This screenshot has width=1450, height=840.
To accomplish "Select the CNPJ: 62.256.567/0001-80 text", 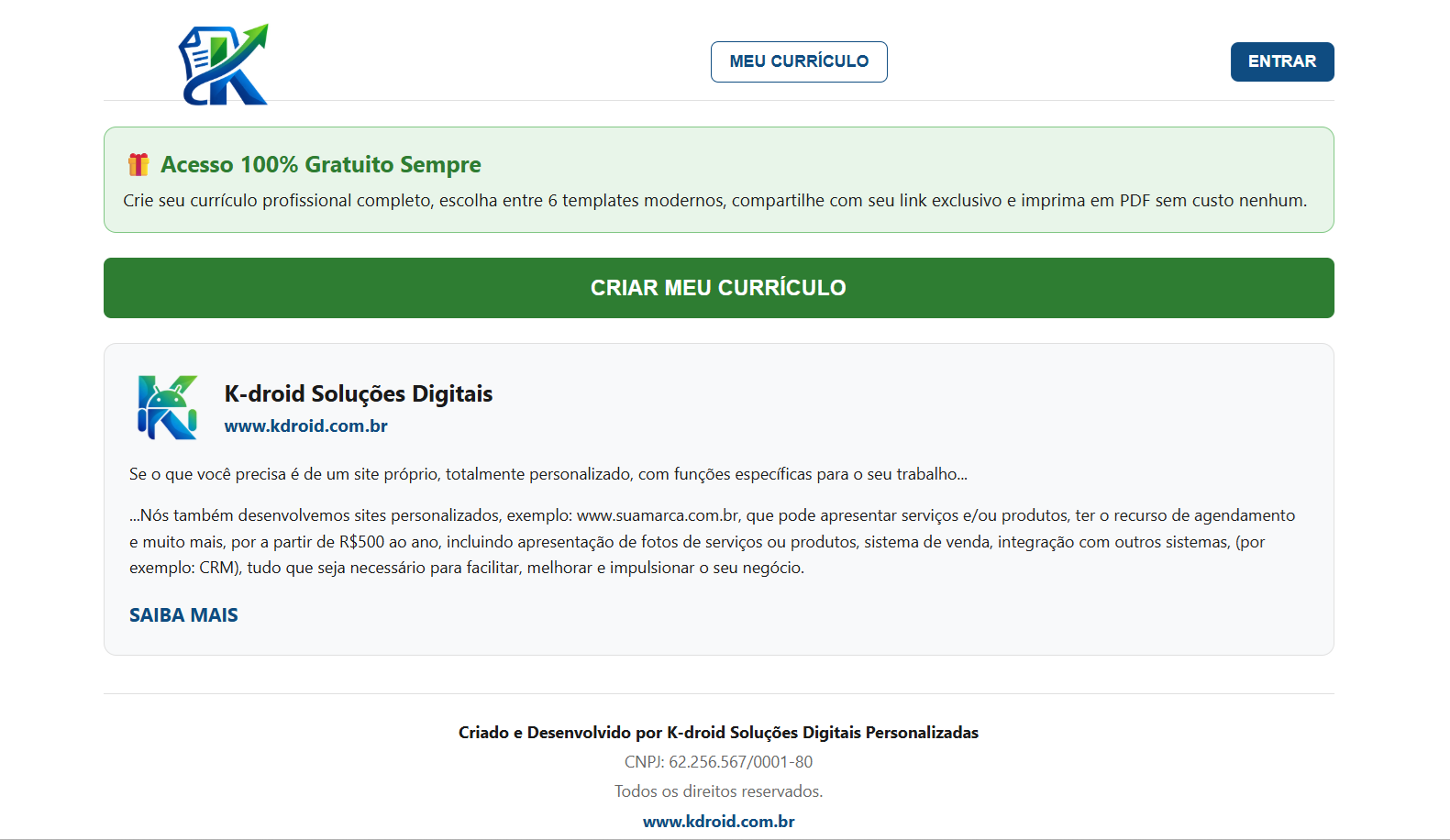I will [x=719, y=762].
